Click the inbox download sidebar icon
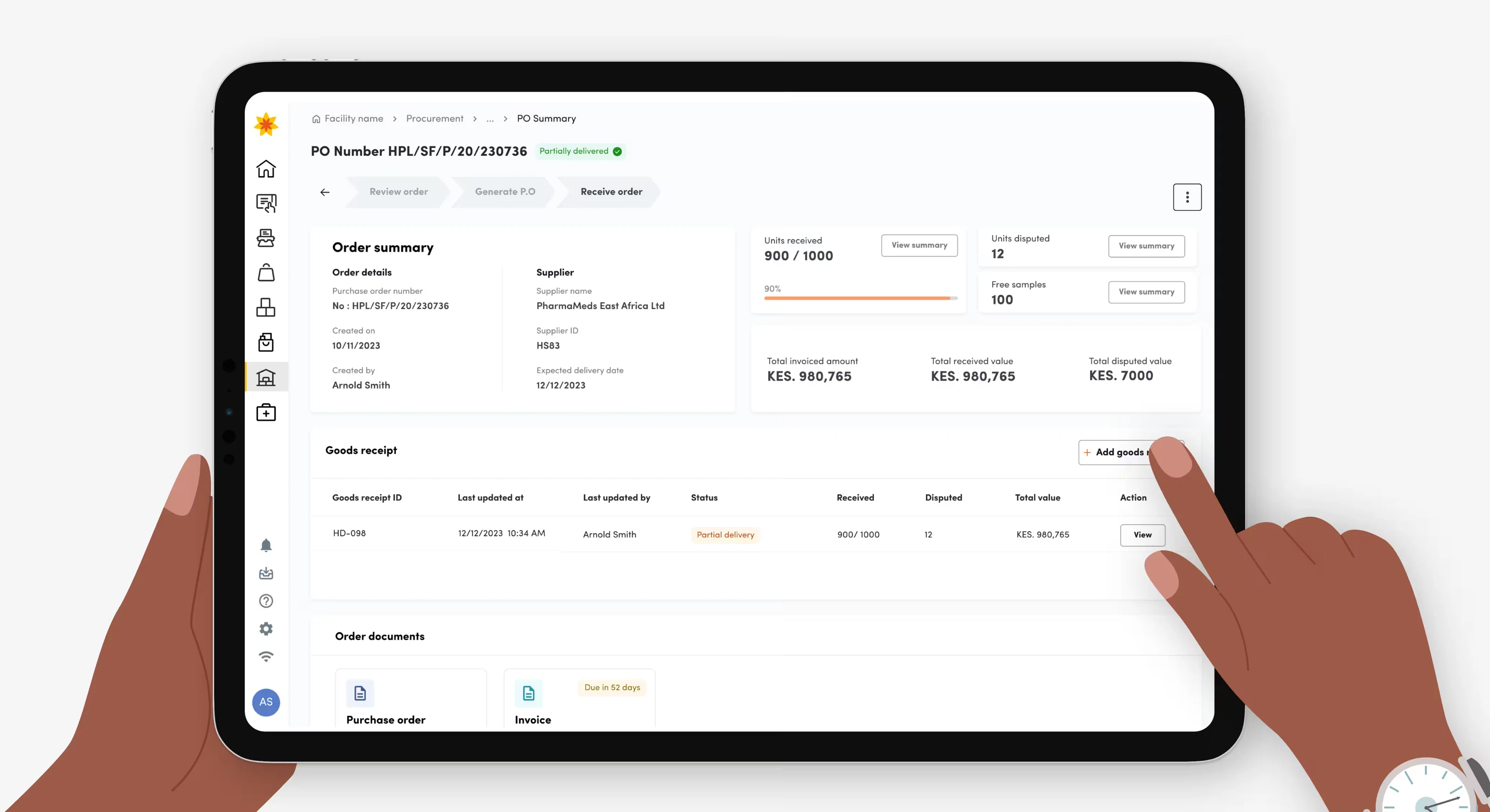Screen dimensions: 1490x812 (x=266, y=573)
